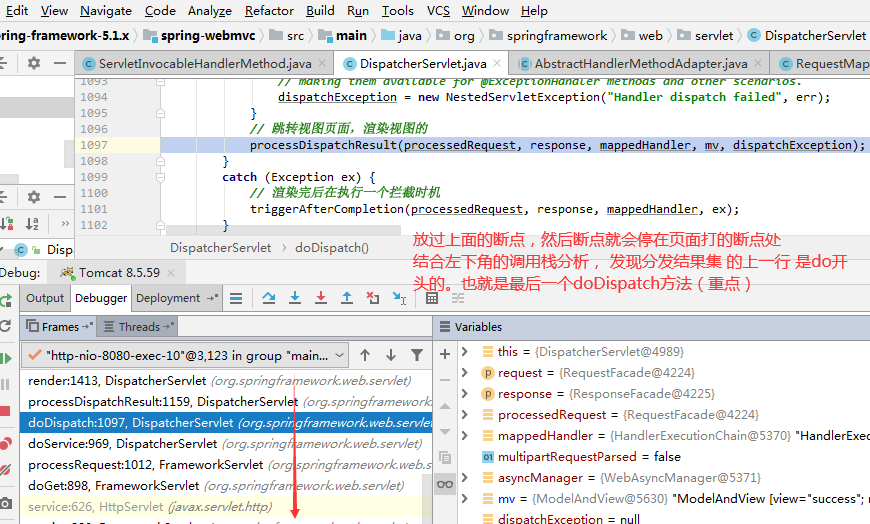
Task: Stop the debug session red square
Action: [6, 411]
